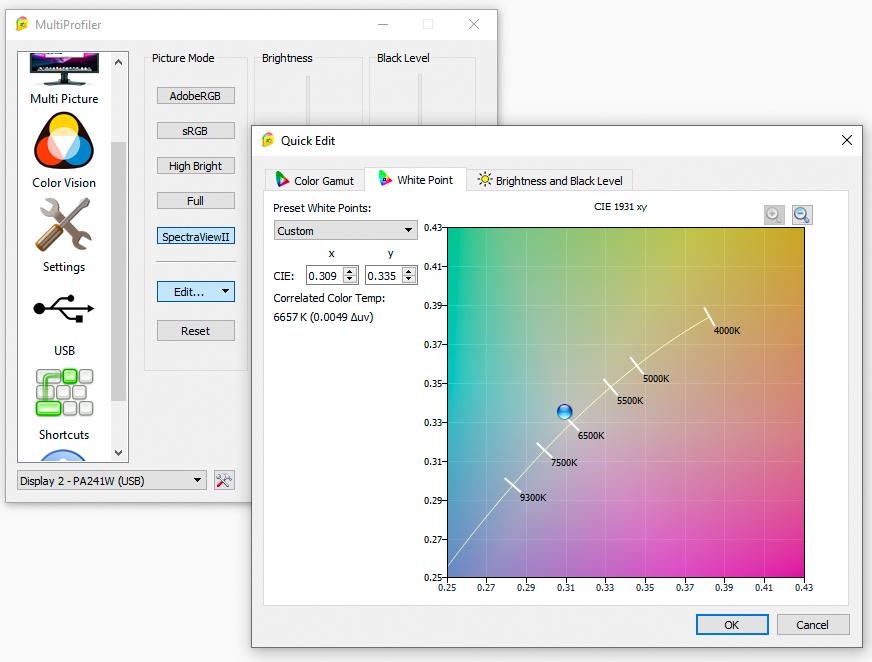Select SpectraViewII picture mode
This screenshot has width=872, height=662.
coord(196,236)
